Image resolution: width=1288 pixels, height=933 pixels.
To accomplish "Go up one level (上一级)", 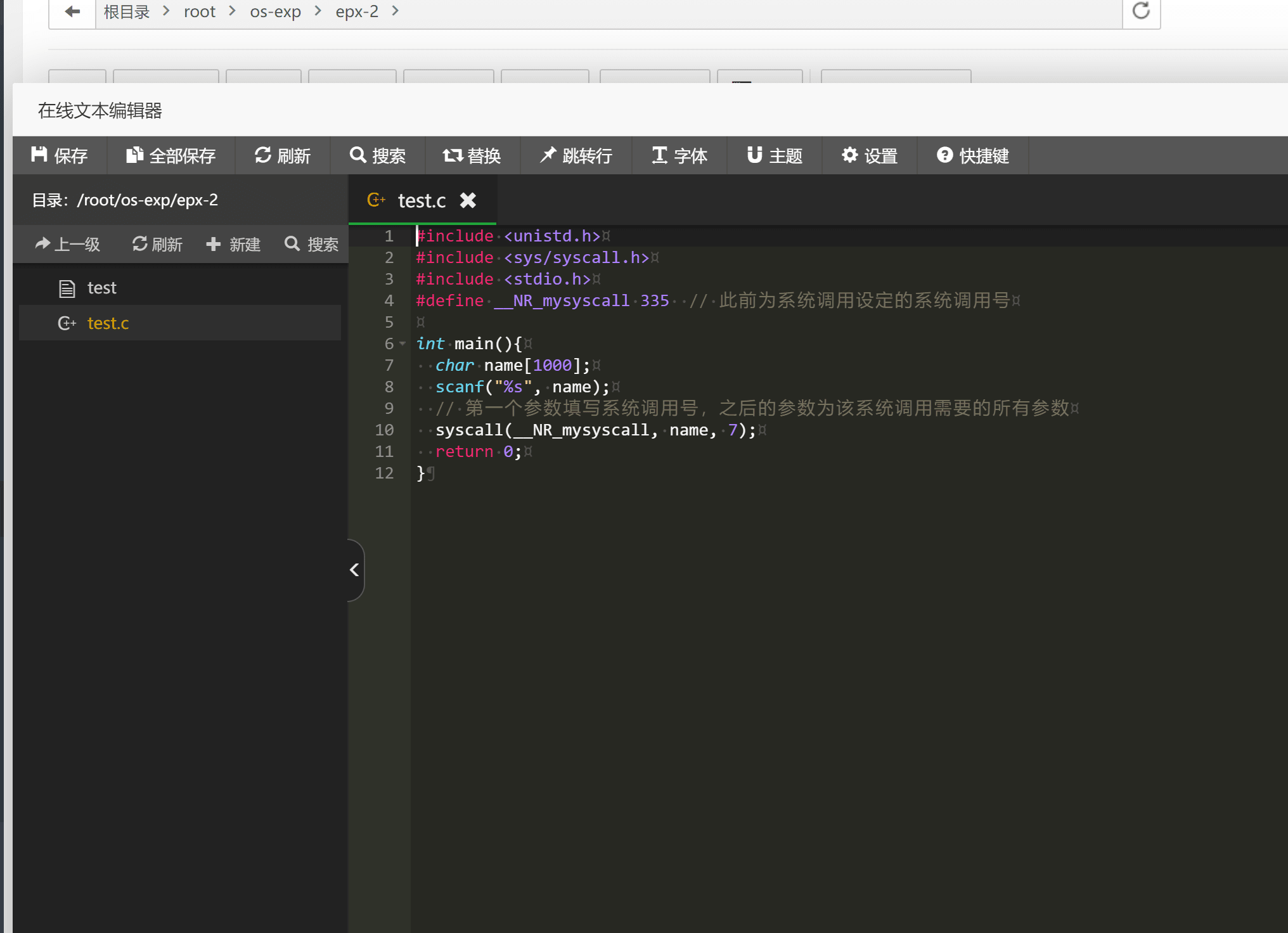I will point(68,244).
